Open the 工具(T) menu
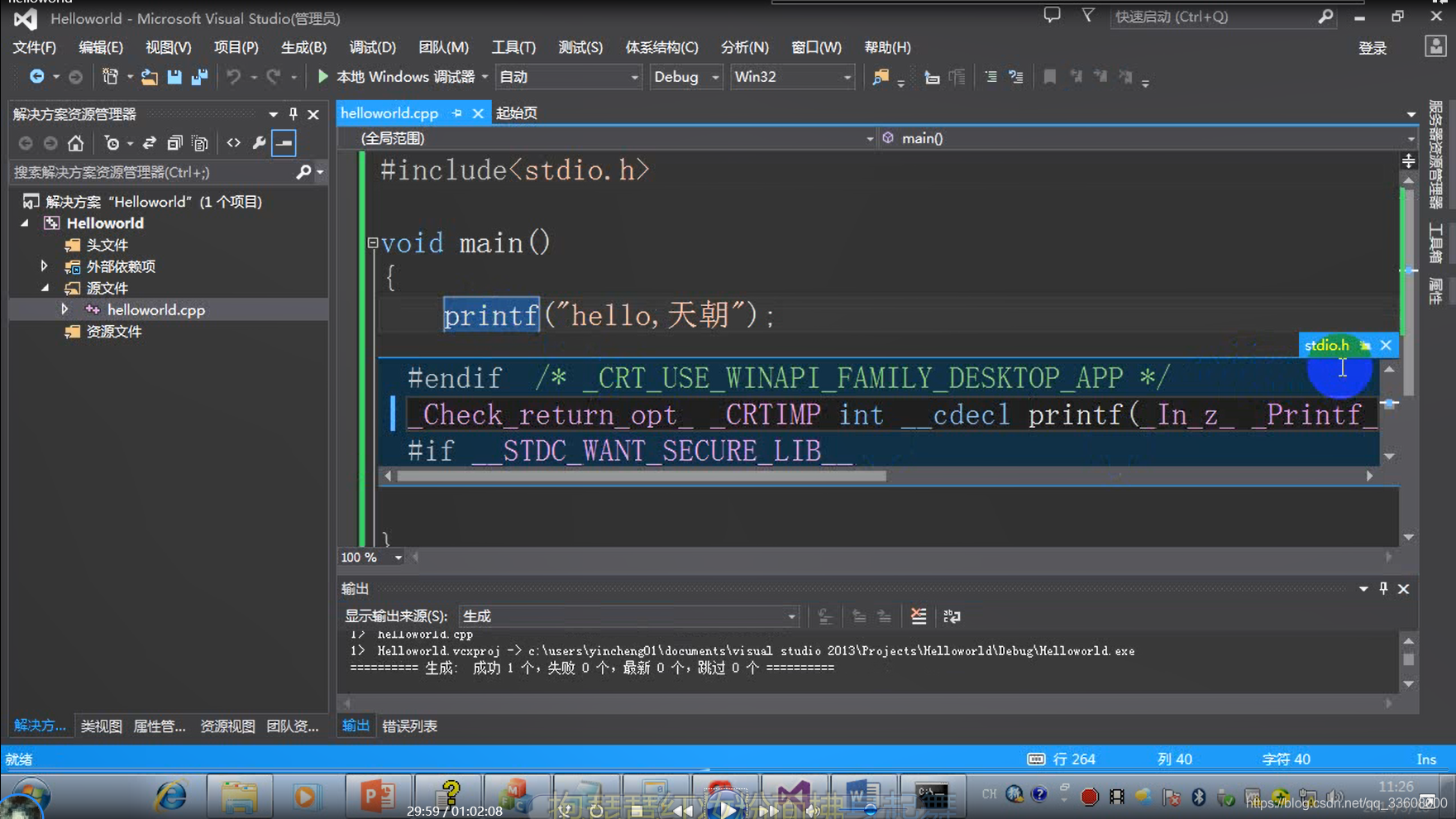Screen dimensions: 1456x819 pos(513,48)
